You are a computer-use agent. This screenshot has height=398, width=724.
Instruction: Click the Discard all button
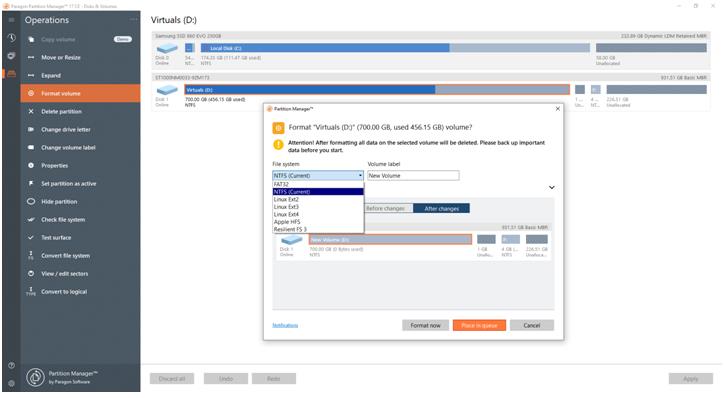172,379
